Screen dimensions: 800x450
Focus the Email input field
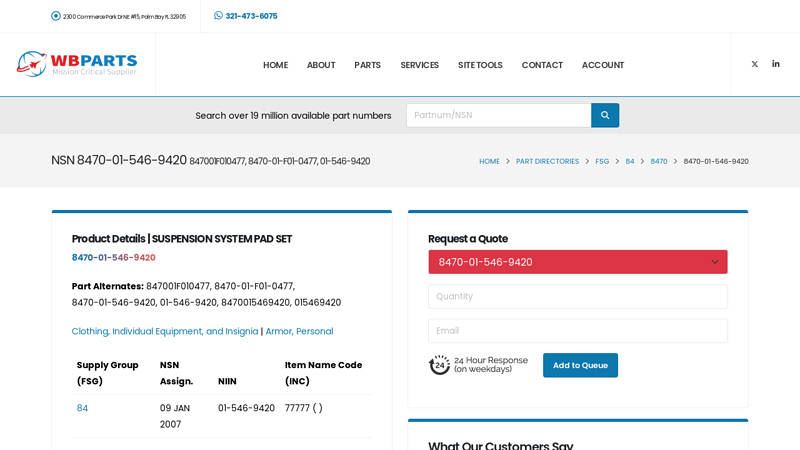click(x=577, y=330)
